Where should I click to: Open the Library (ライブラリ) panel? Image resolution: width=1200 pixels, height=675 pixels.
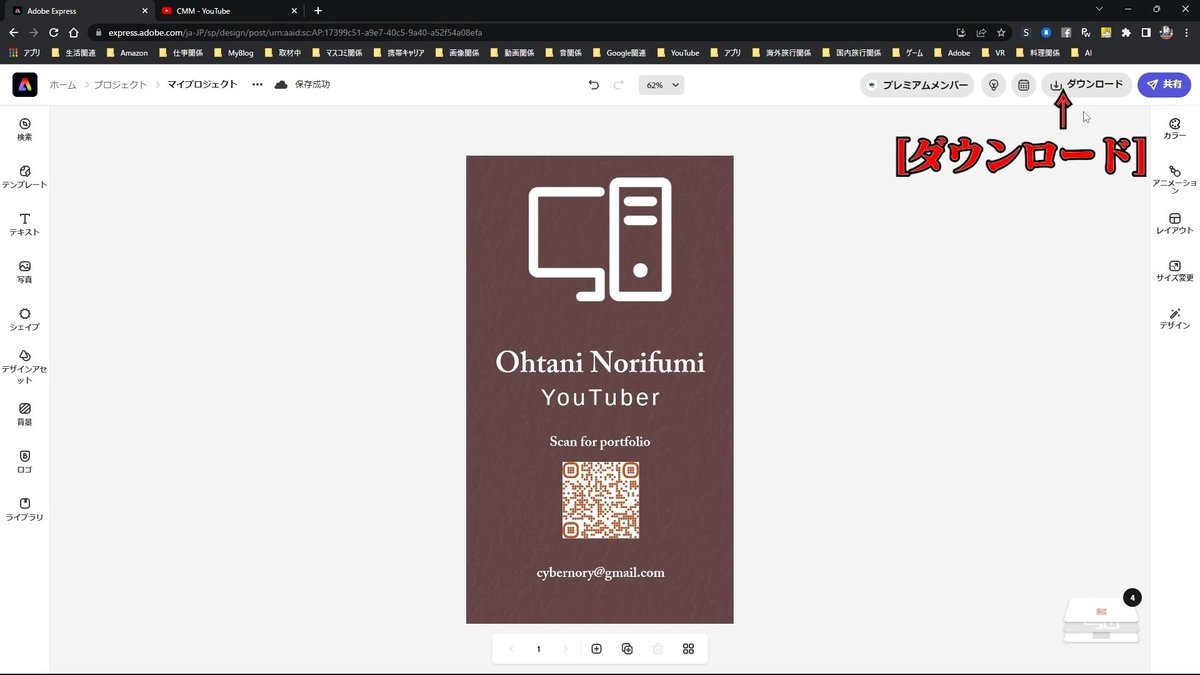pos(25,509)
